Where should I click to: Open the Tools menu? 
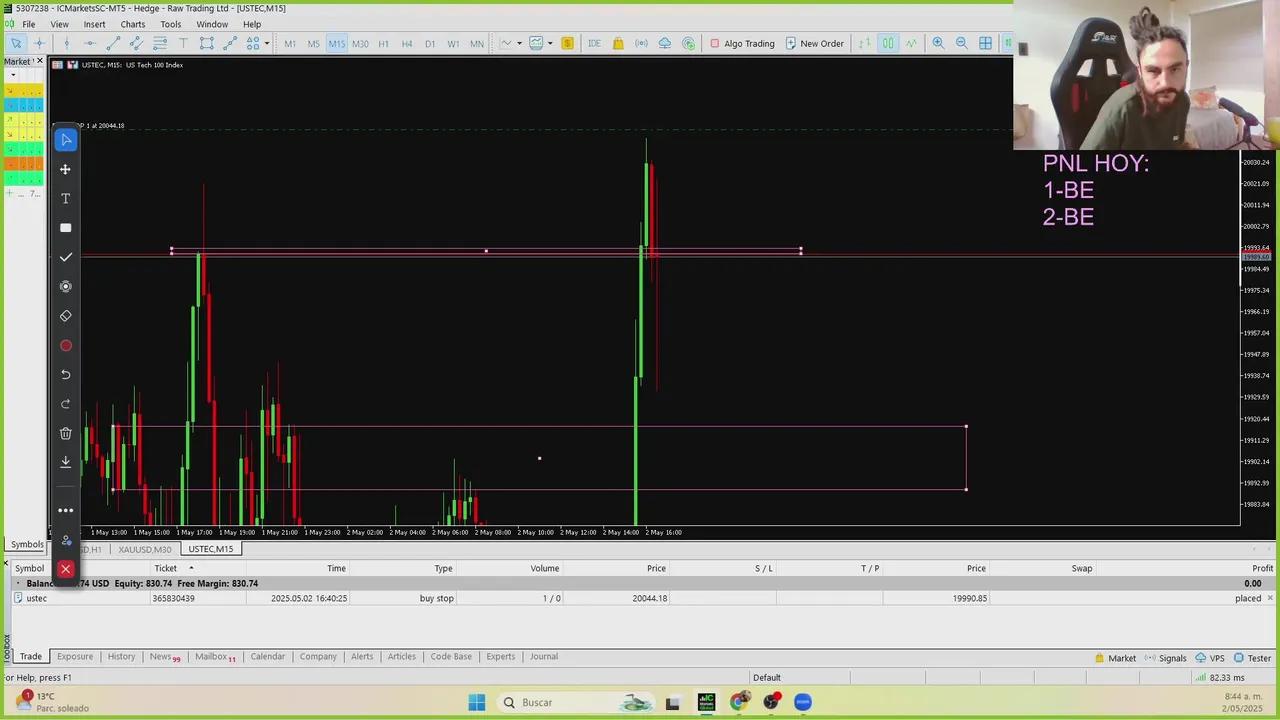pyautogui.click(x=171, y=24)
